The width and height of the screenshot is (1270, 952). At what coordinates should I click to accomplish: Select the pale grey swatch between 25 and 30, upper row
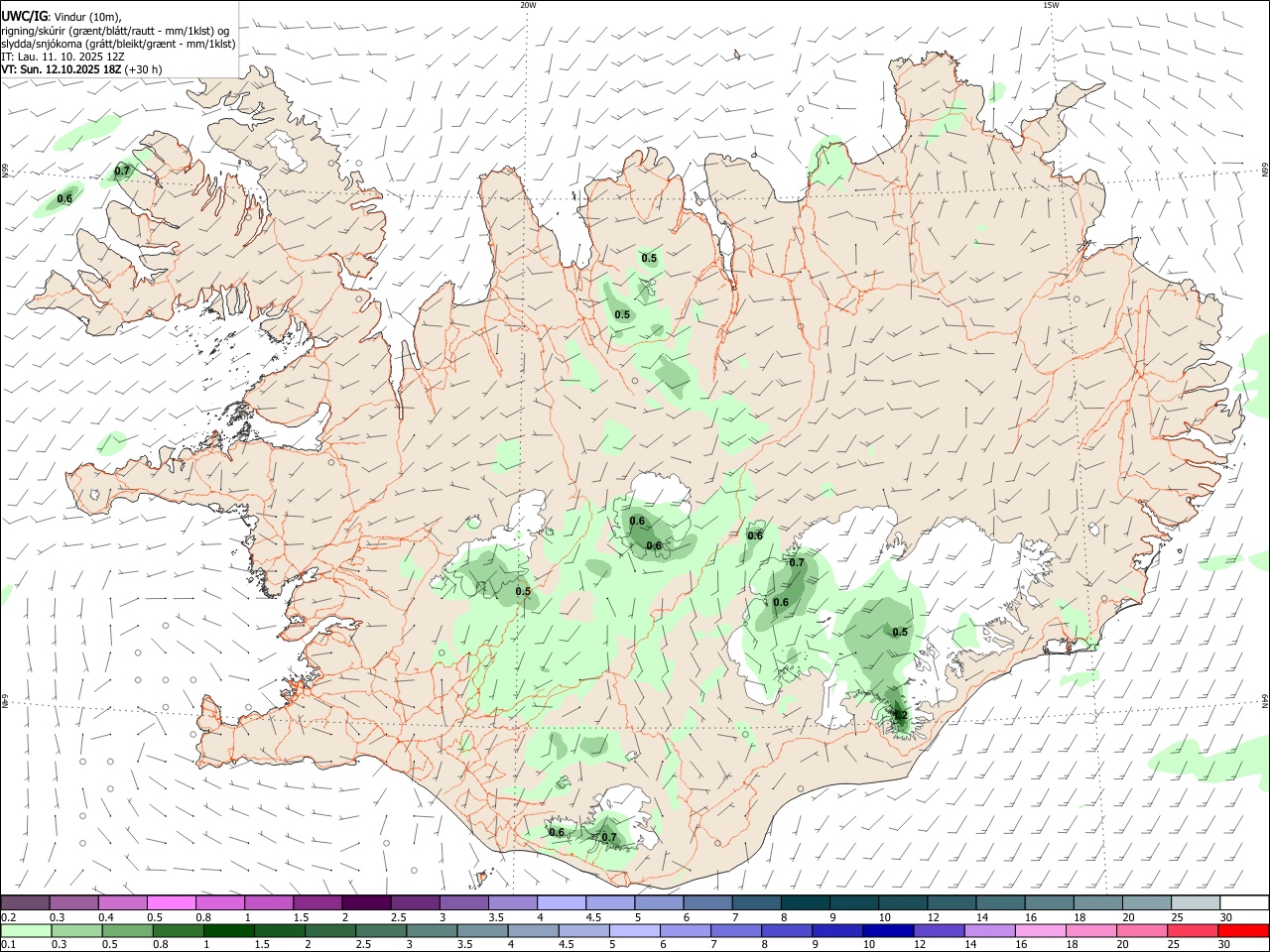pyautogui.click(x=1197, y=902)
